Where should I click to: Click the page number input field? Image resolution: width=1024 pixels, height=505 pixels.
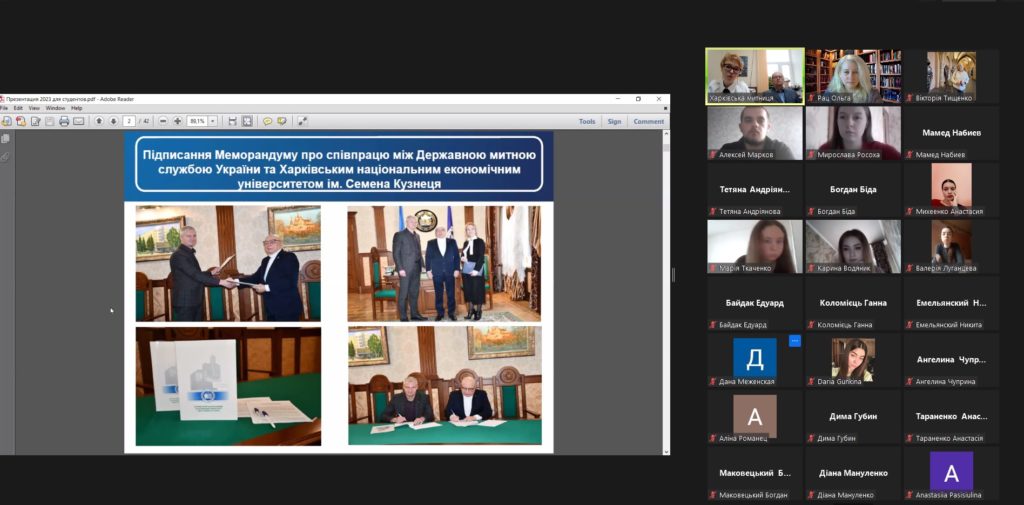click(129, 121)
